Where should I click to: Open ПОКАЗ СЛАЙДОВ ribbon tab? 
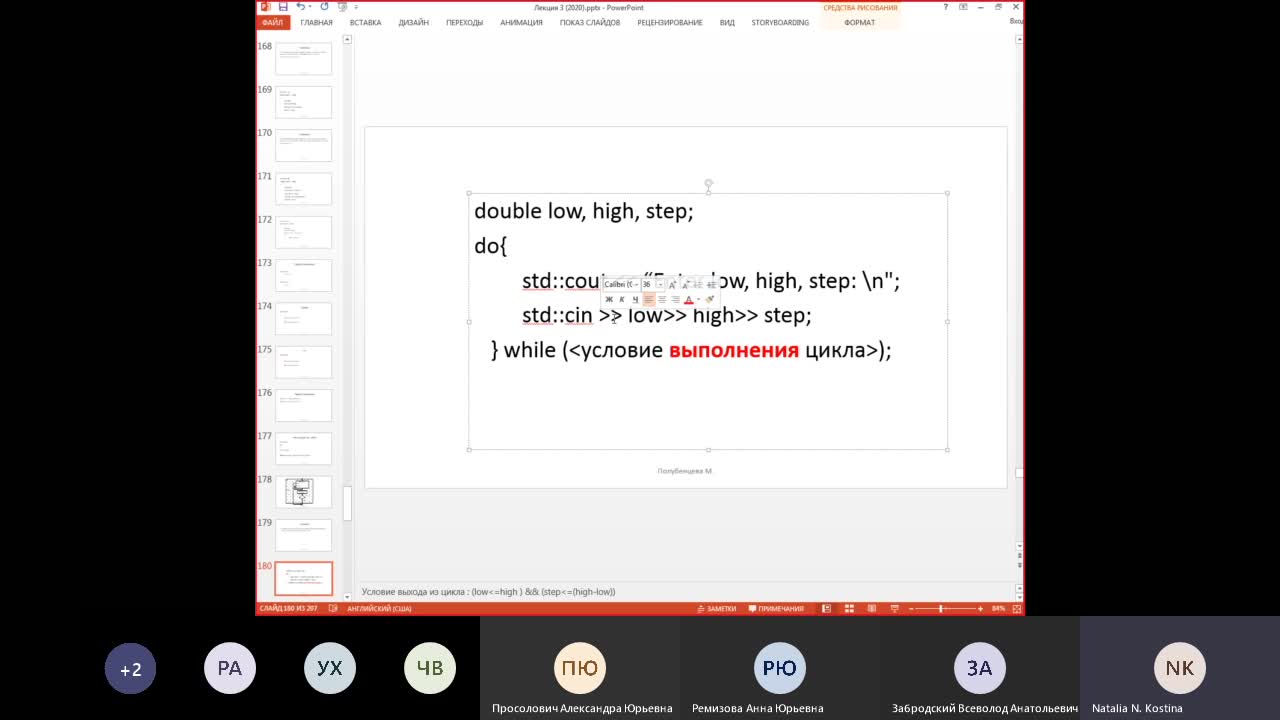[590, 22]
